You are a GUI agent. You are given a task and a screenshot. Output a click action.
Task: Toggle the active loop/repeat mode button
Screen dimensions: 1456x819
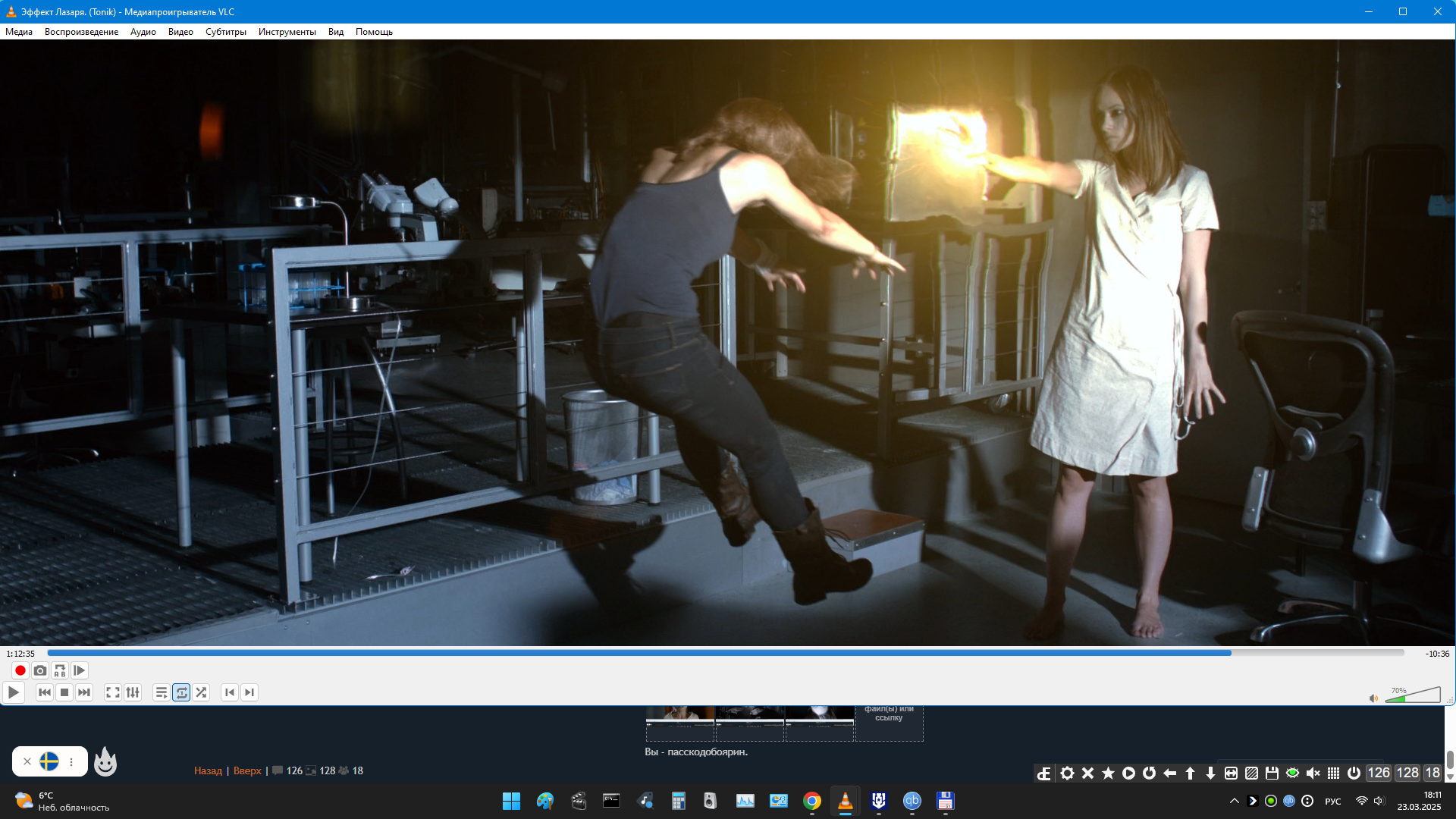tap(181, 692)
